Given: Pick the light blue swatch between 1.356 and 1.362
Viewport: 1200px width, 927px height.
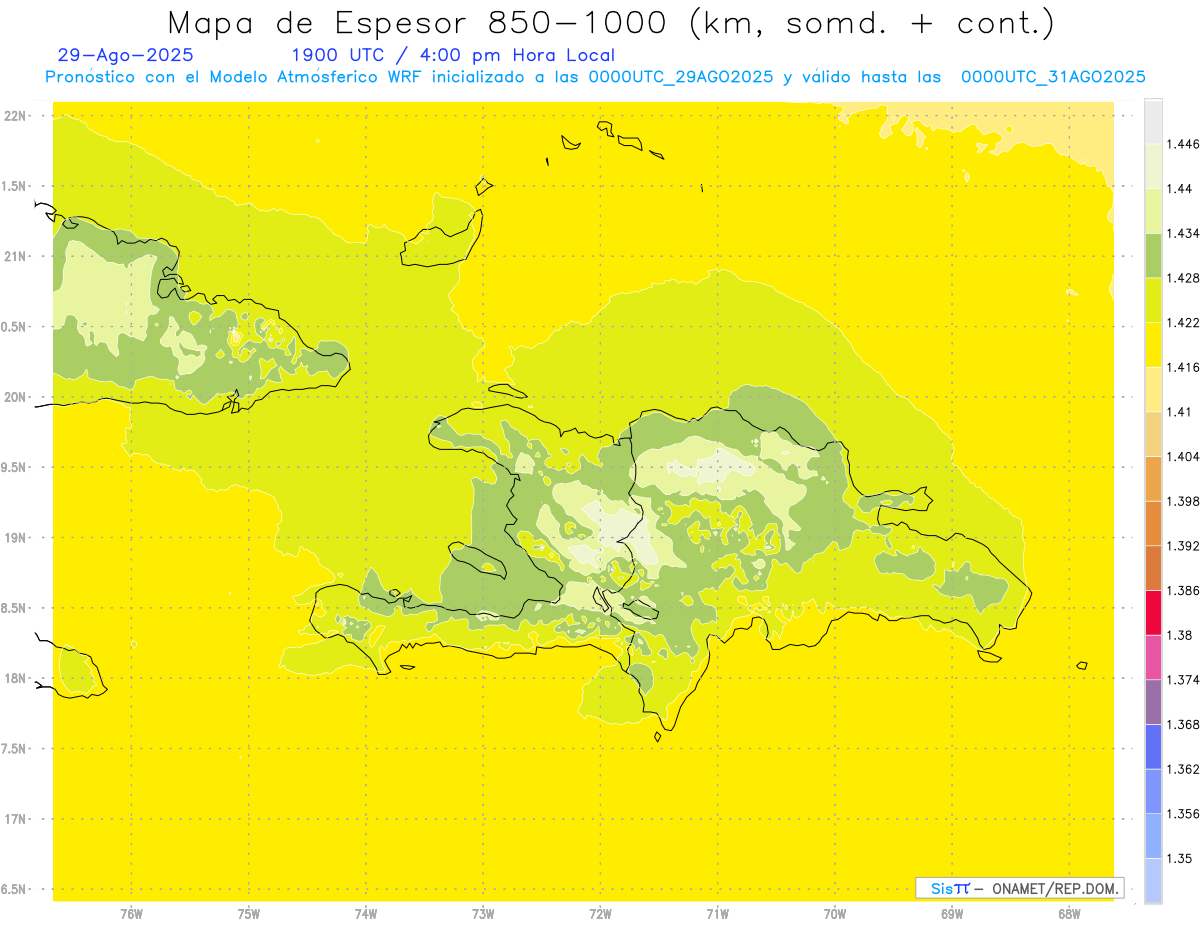Looking at the screenshot, I should click(1153, 791).
